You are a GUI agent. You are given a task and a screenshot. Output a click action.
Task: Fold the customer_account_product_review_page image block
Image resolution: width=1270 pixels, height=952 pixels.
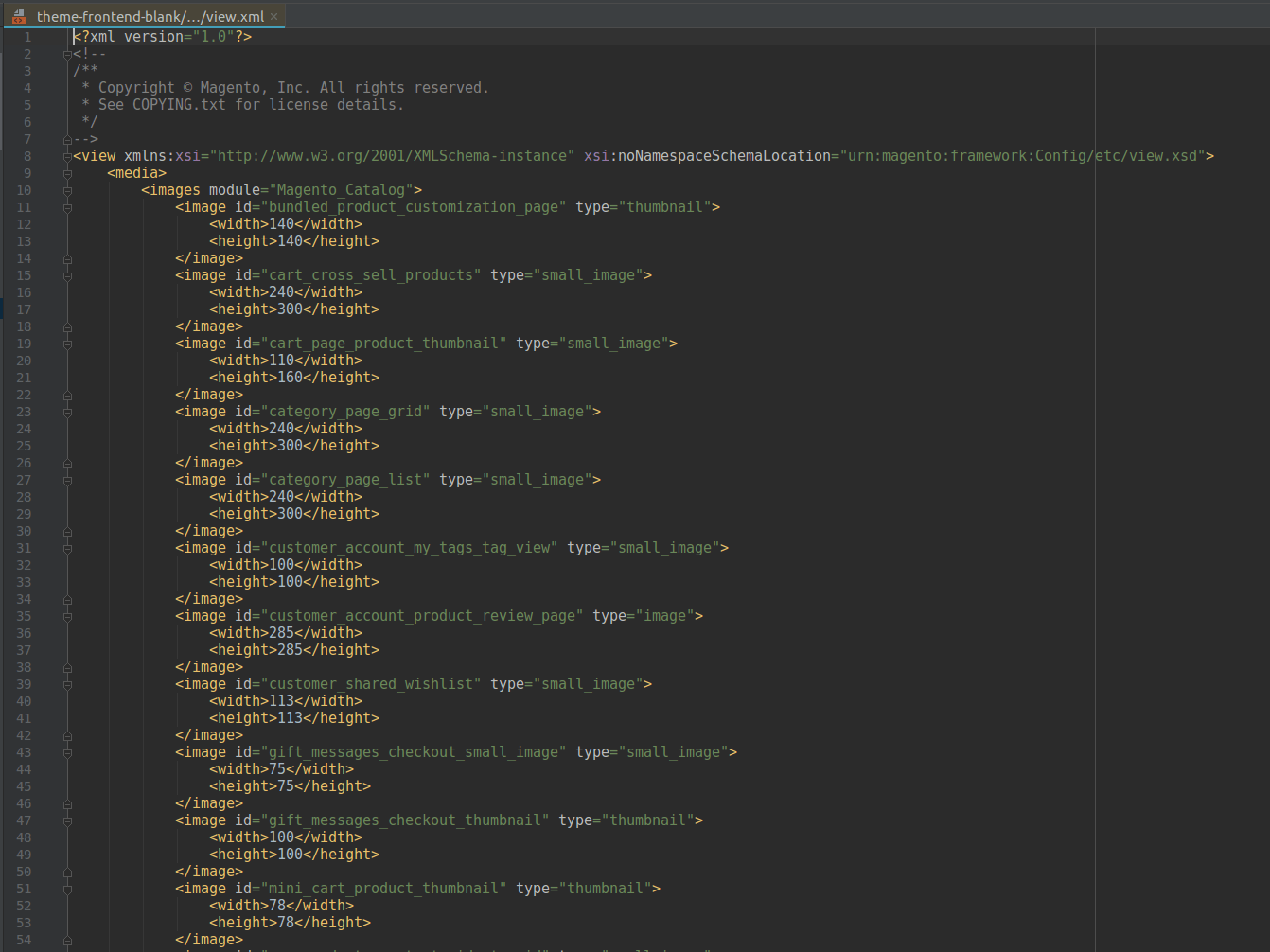click(x=67, y=616)
